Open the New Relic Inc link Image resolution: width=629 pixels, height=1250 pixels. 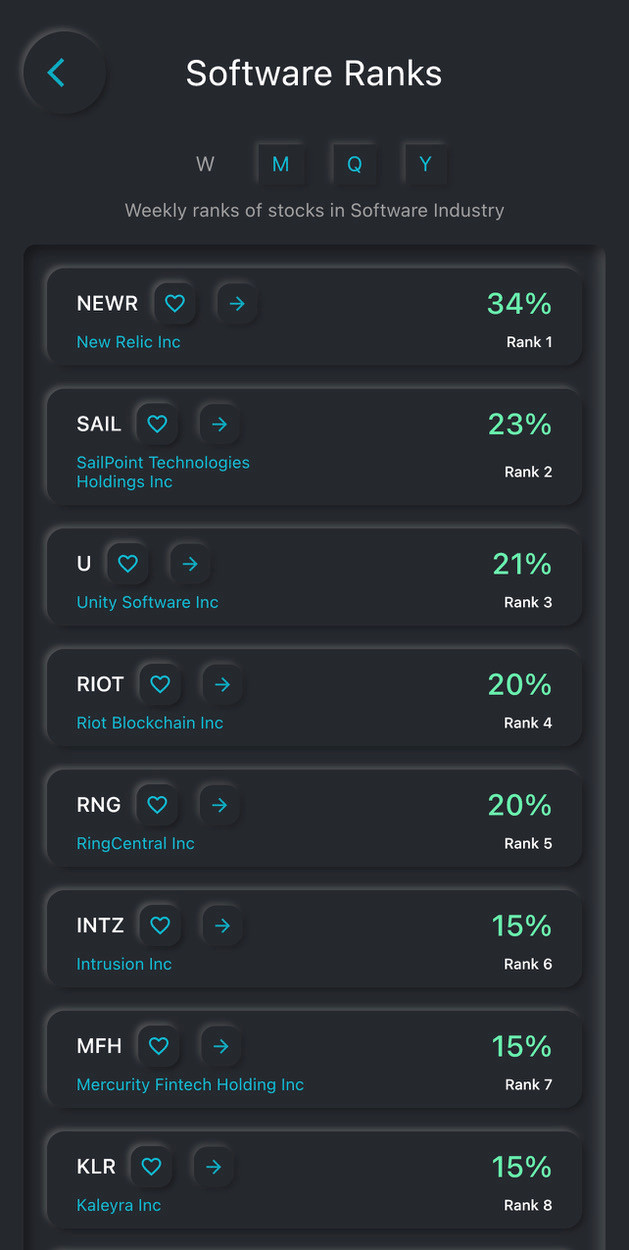click(128, 342)
